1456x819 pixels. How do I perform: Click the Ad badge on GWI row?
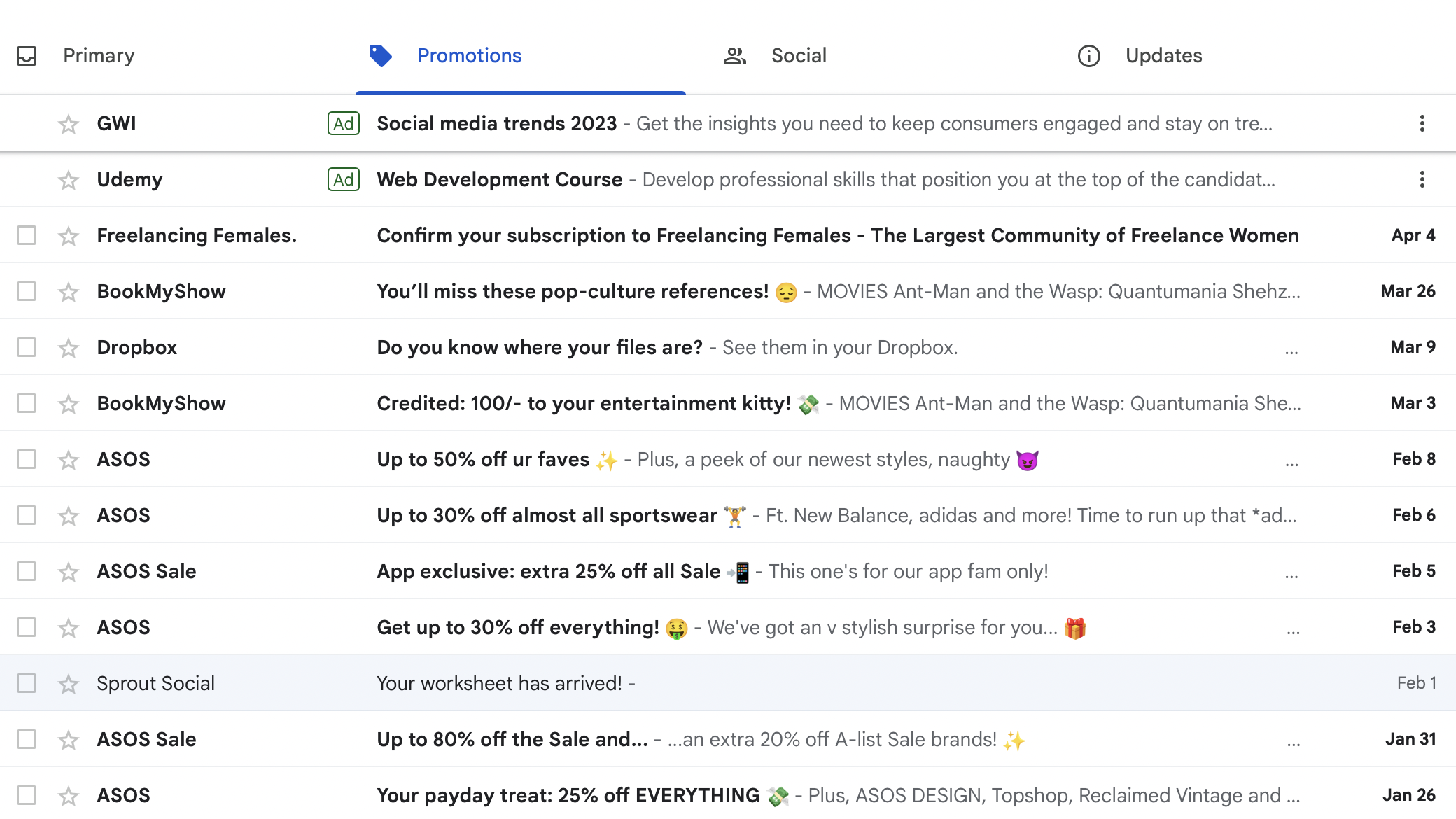344,123
